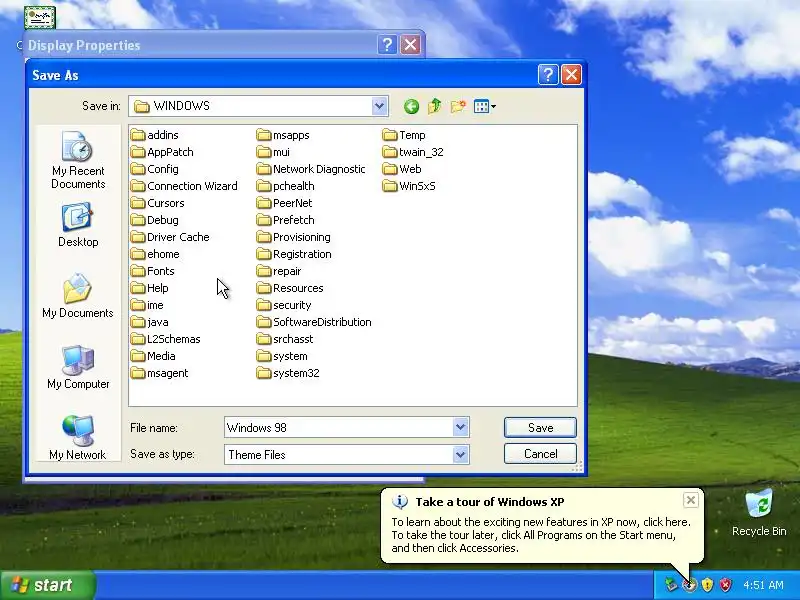Screen dimensions: 800x600
Task: Select the PeerNet folder
Action: (284, 203)
